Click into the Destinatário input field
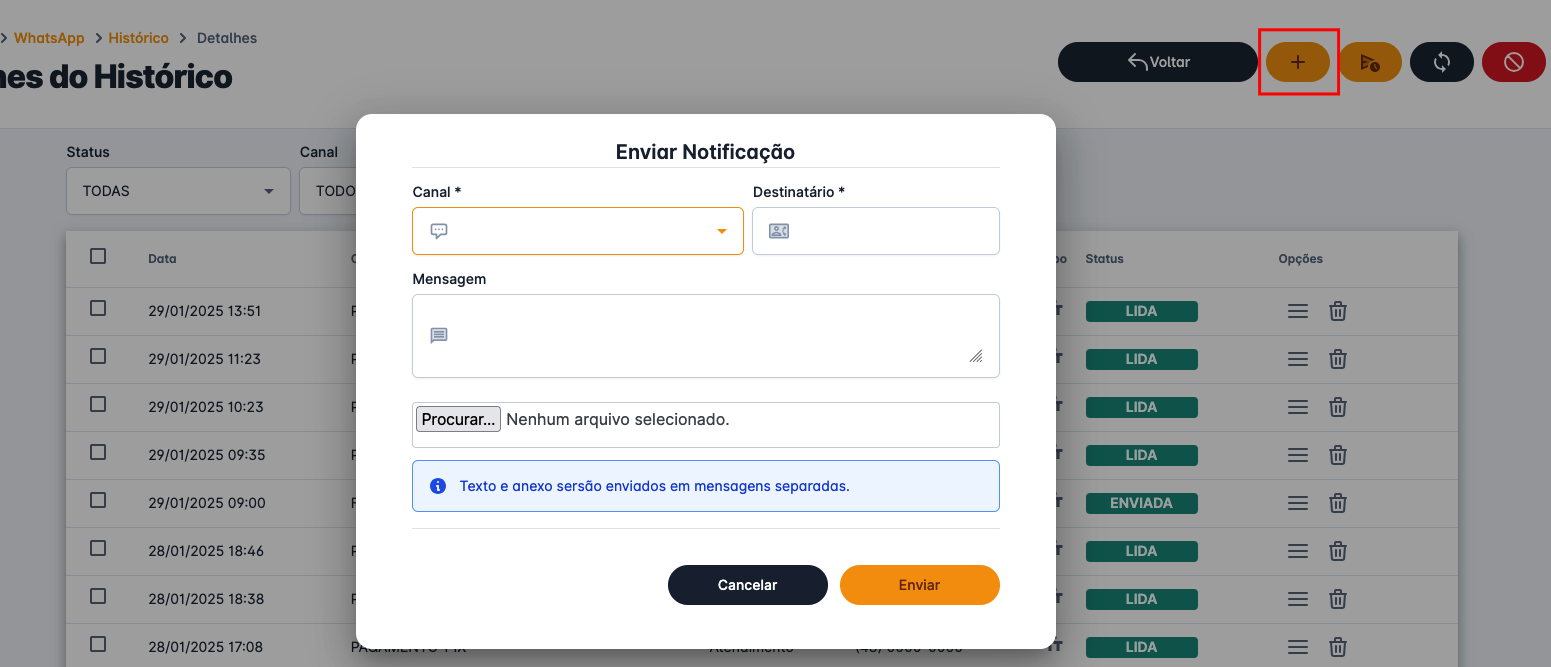The height and width of the screenshot is (667, 1551). 890,231
